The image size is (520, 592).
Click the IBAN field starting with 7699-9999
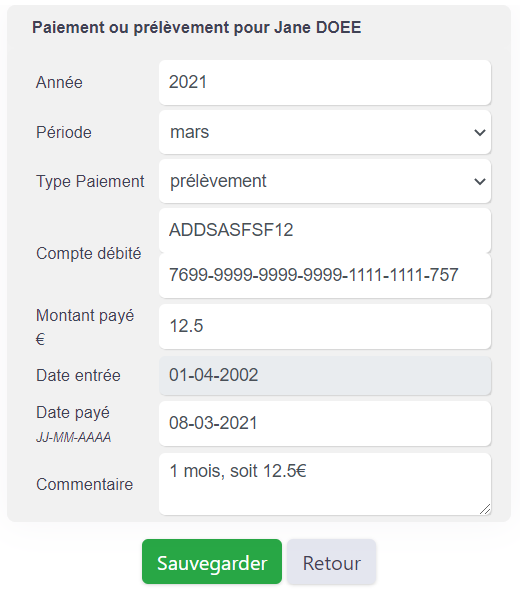[325, 275]
